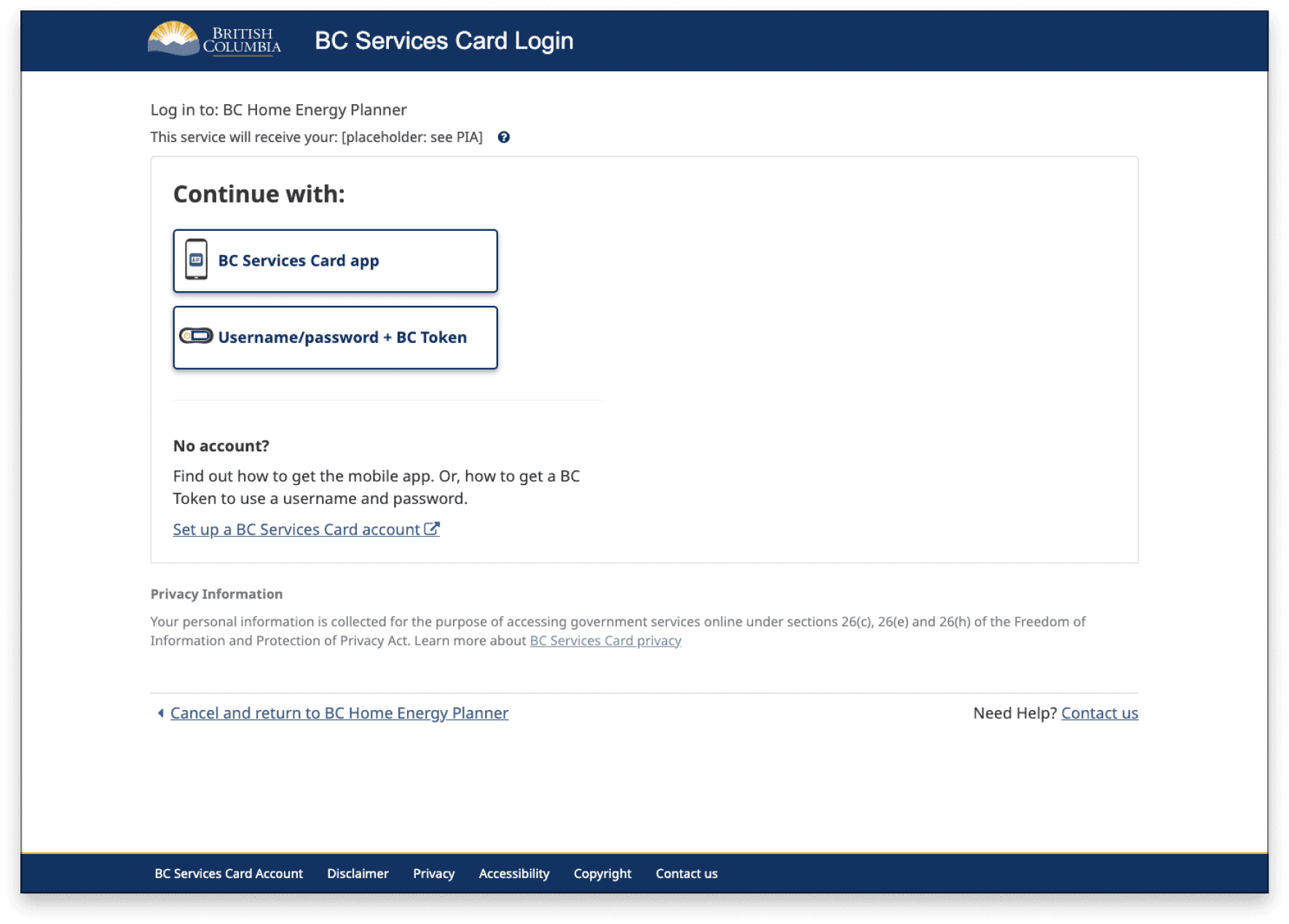Open the help question mark icon
The width and height of the screenshot is (1289, 924).
pos(503,137)
